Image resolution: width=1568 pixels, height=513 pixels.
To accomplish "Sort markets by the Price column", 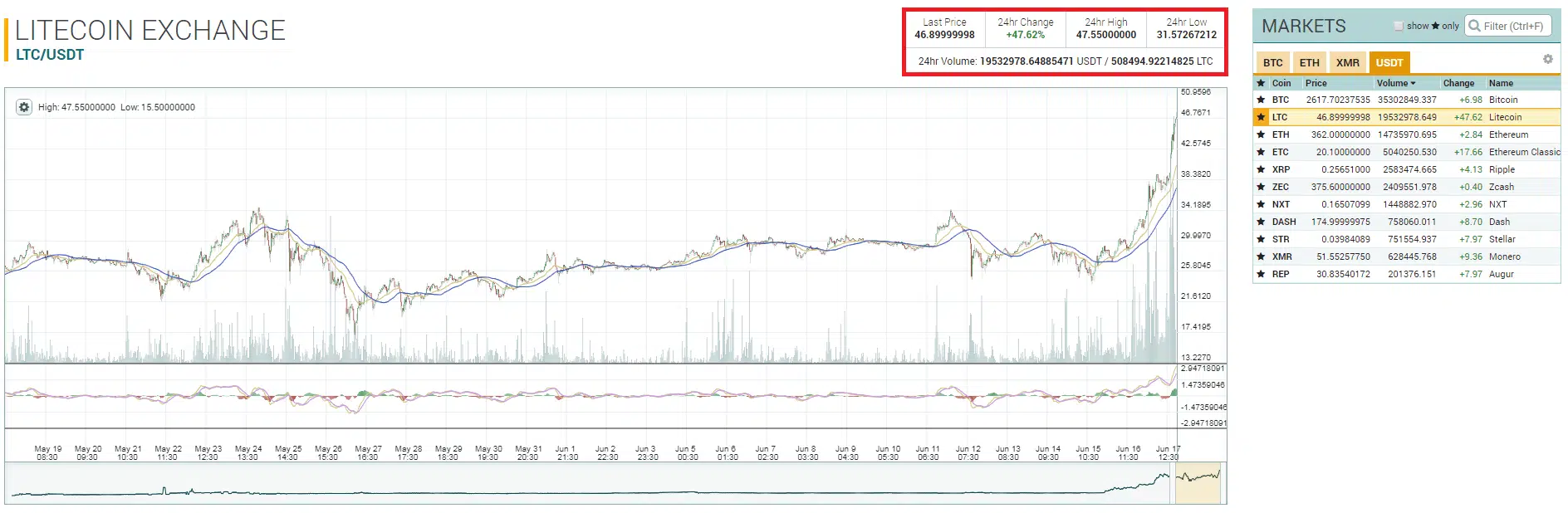I will click(x=1316, y=83).
